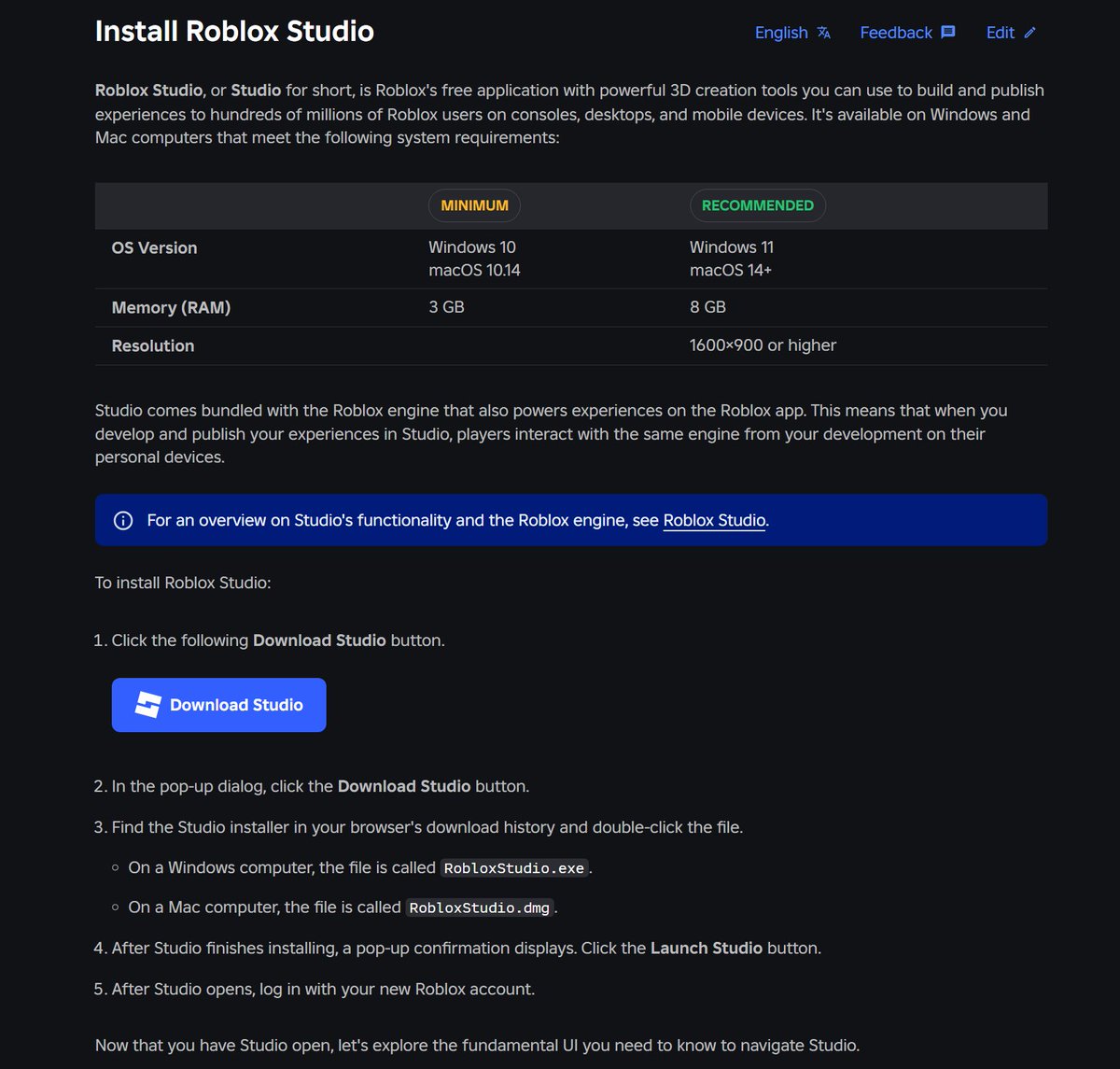Screen dimensions: 1120x1069
Task: Click the Windows 10 minimum cell
Action: click(x=472, y=247)
